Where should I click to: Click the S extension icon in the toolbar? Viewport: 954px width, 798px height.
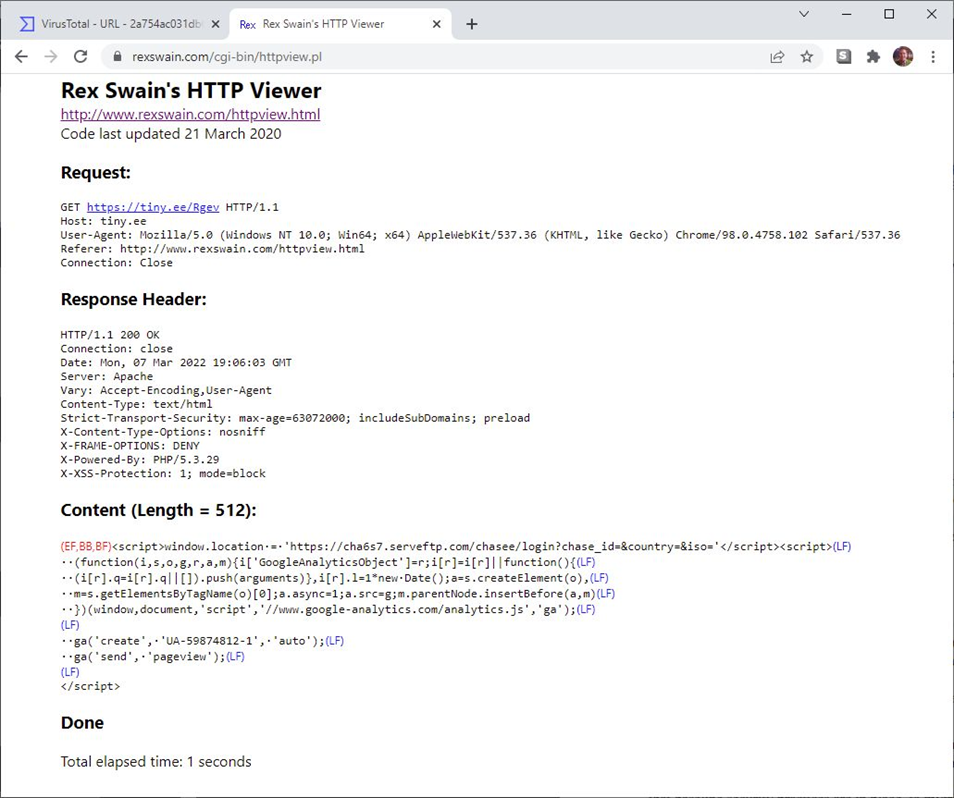point(844,57)
